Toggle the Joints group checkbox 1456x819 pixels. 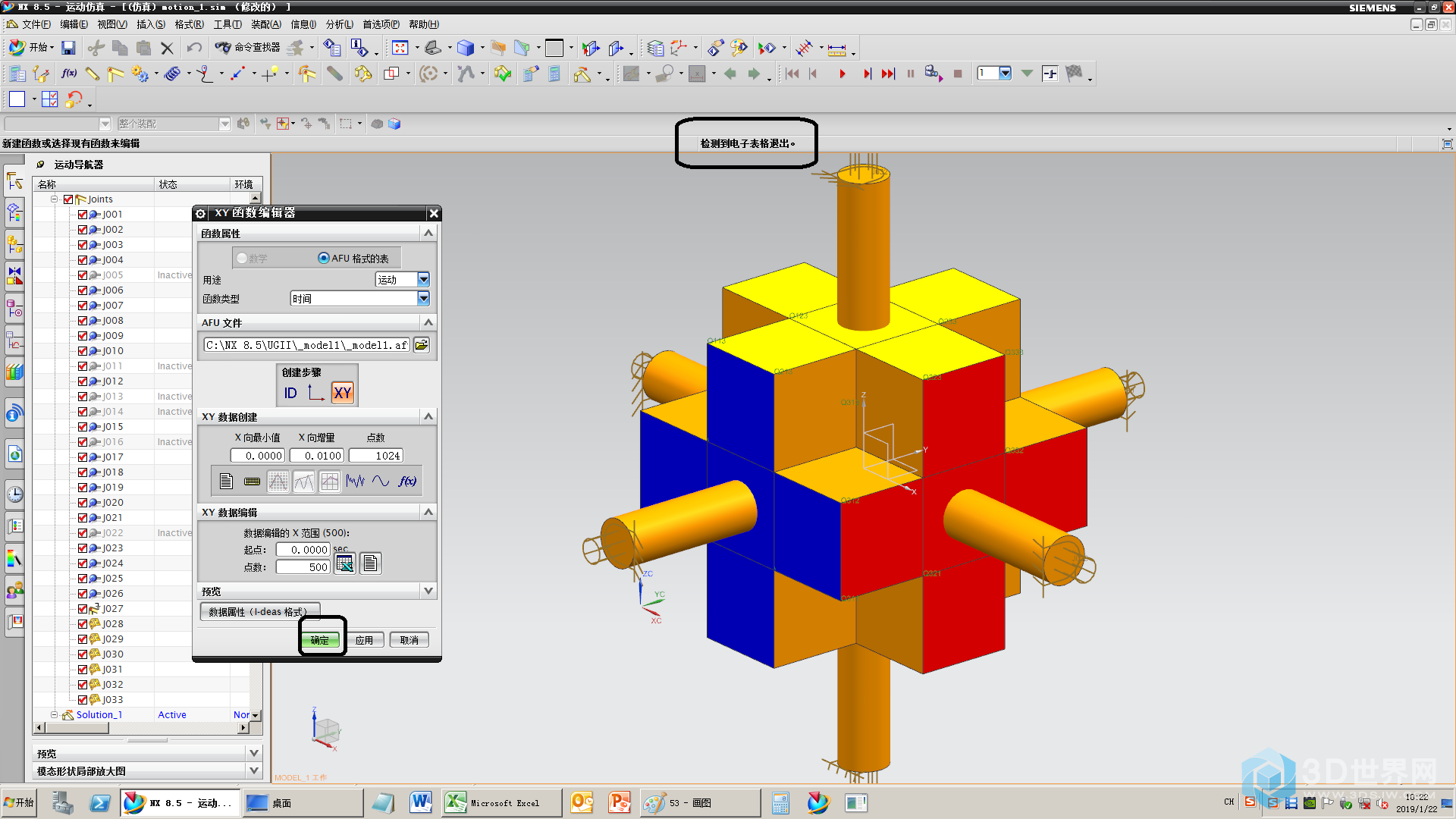68,199
